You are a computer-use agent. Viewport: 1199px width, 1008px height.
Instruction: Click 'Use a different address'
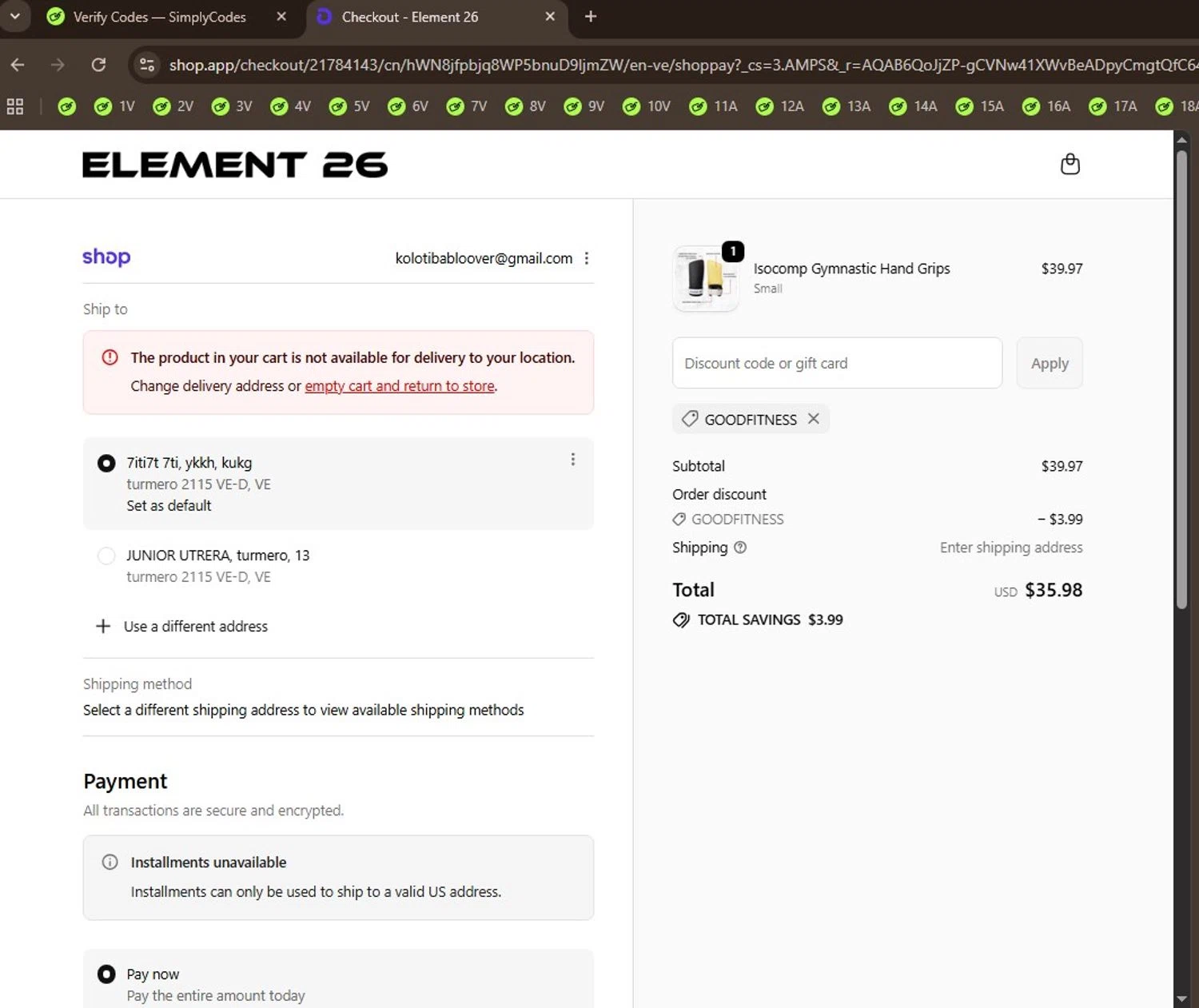(x=196, y=627)
